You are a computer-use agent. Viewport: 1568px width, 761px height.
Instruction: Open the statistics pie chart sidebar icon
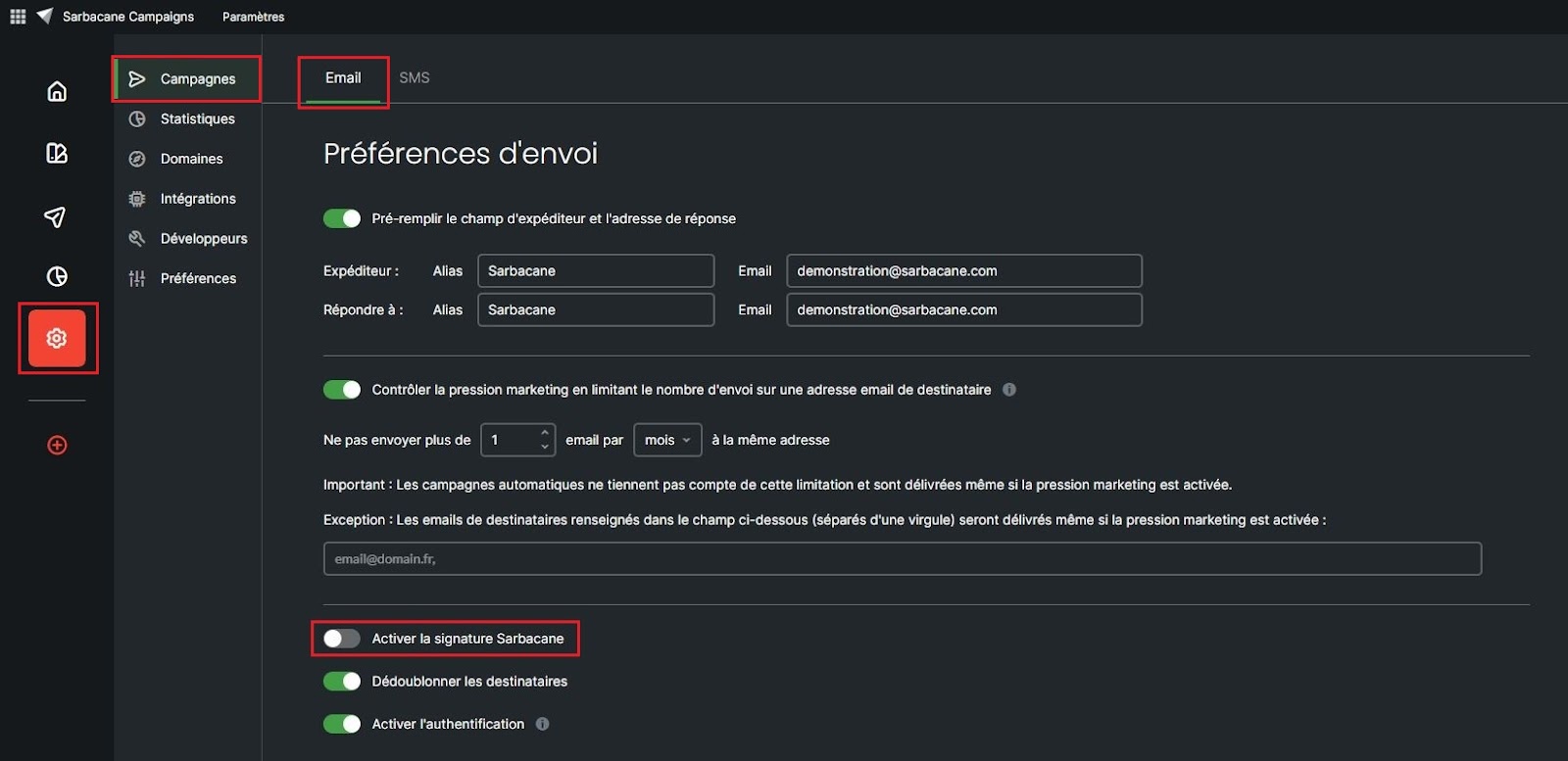pyautogui.click(x=57, y=276)
